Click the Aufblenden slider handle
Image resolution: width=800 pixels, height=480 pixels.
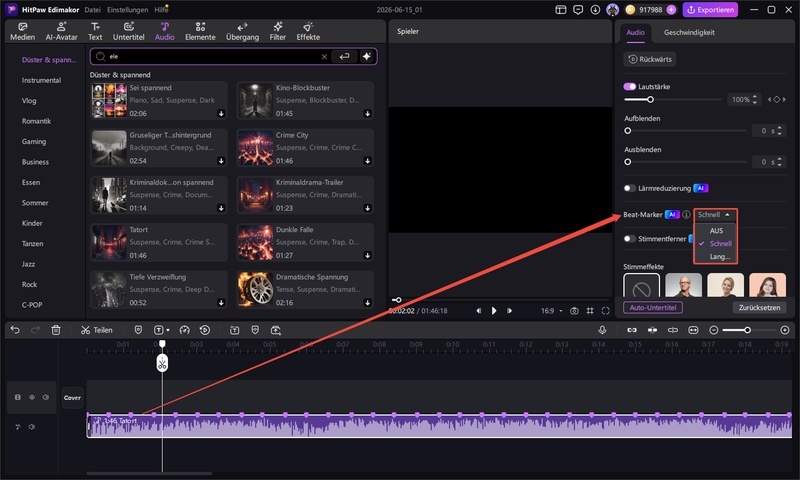tap(628, 131)
